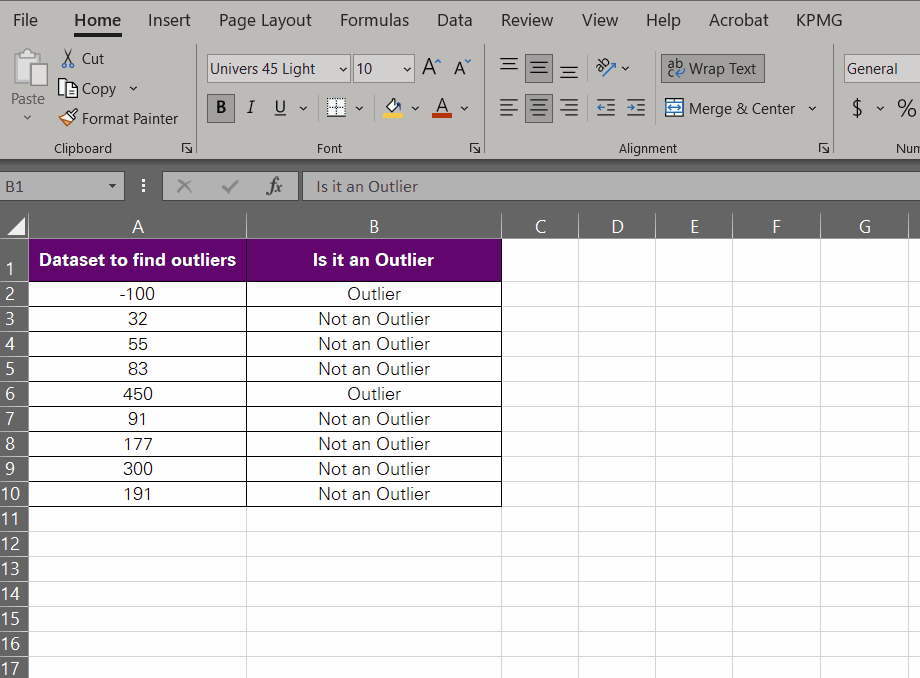This screenshot has width=920, height=678.
Task: Apply accounting number format with dollar icon
Action: point(855,108)
